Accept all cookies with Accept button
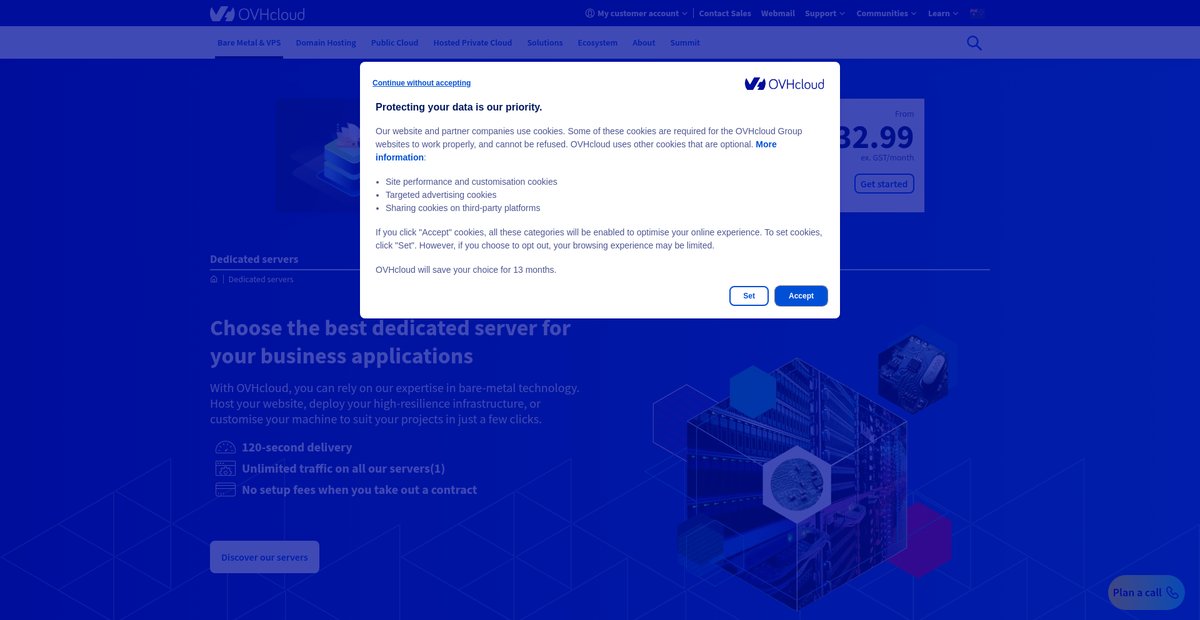 801,296
